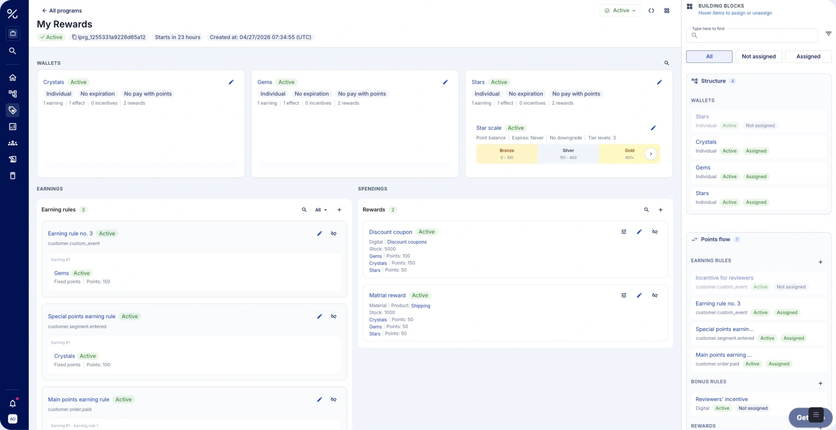Click the code braces icon in header
The height and width of the screenshot is (430, 836).
651,11
